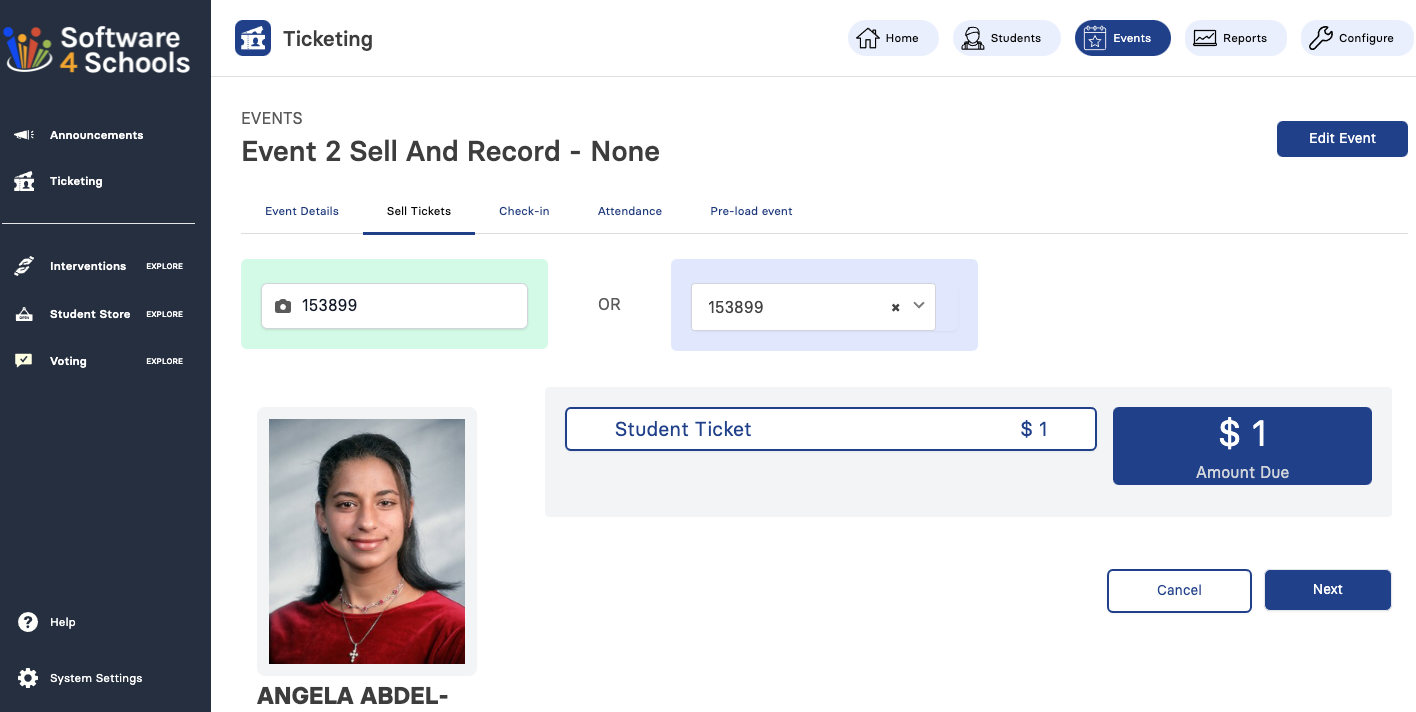Open the Home page from the navigation
This screenshot has height=712, width=1416.
[891, 38]
